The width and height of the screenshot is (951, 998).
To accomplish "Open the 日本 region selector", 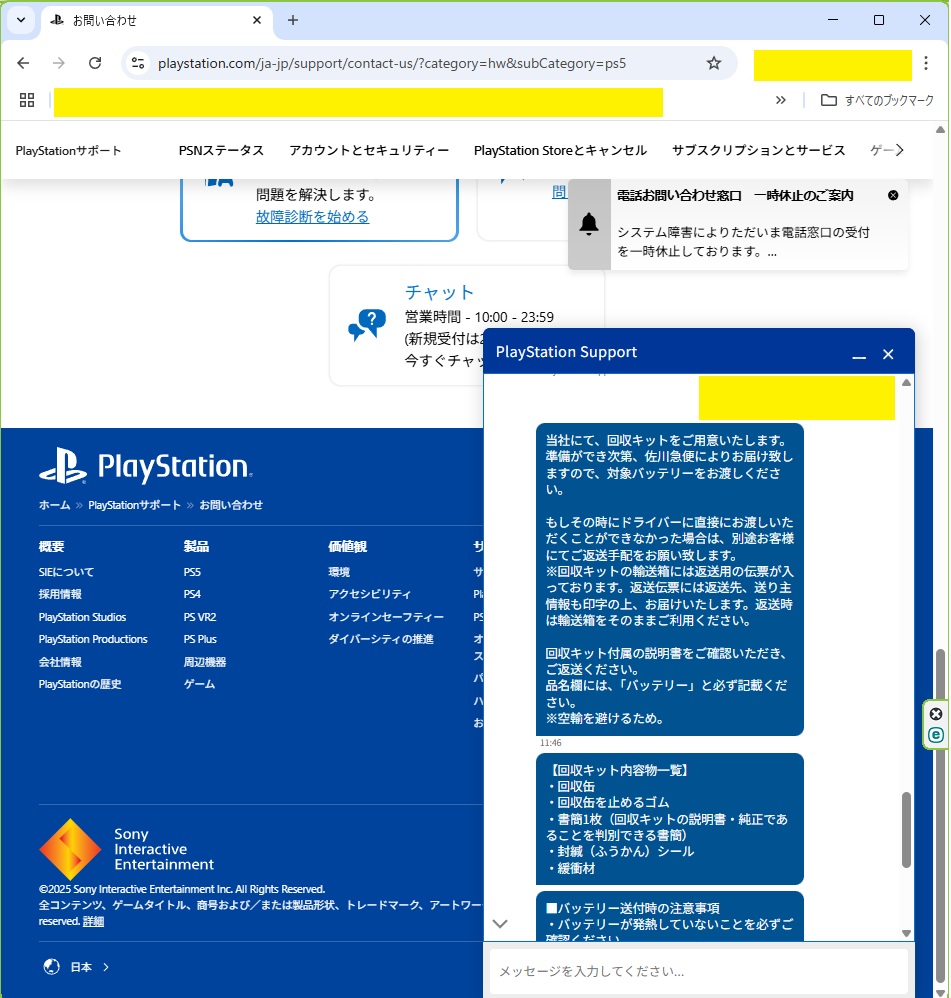I will pyautogui.click(x=78, y=967).
